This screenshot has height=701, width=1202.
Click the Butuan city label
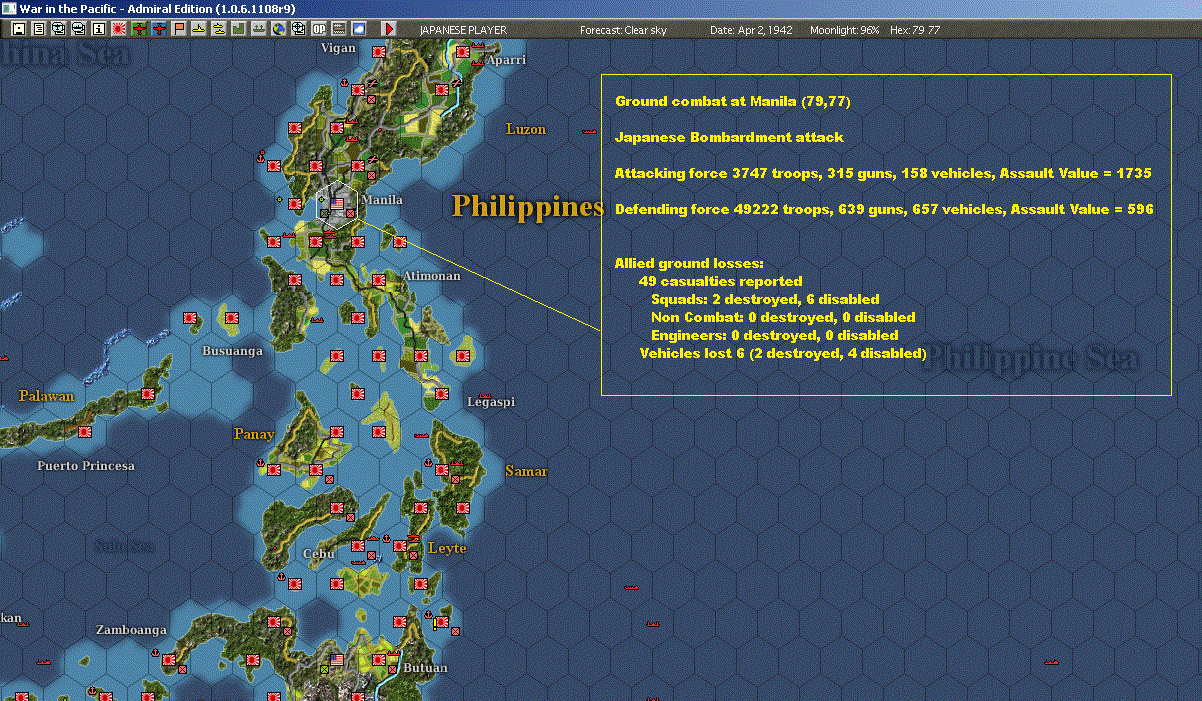coord(425,668)
